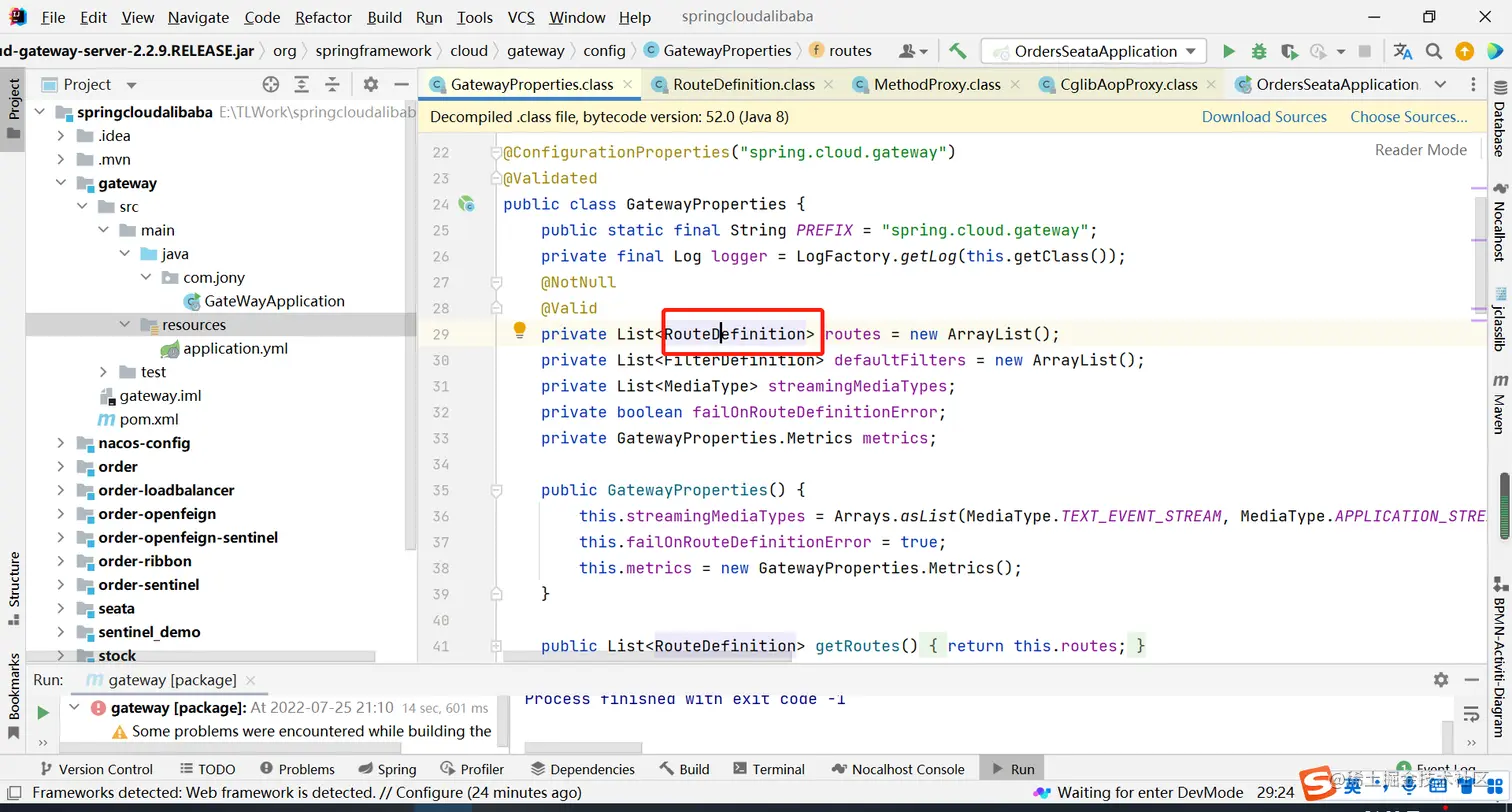Open the Dependencies tool window
Viewport: 1512px width, 812px height.
click(x=582, y=769)
